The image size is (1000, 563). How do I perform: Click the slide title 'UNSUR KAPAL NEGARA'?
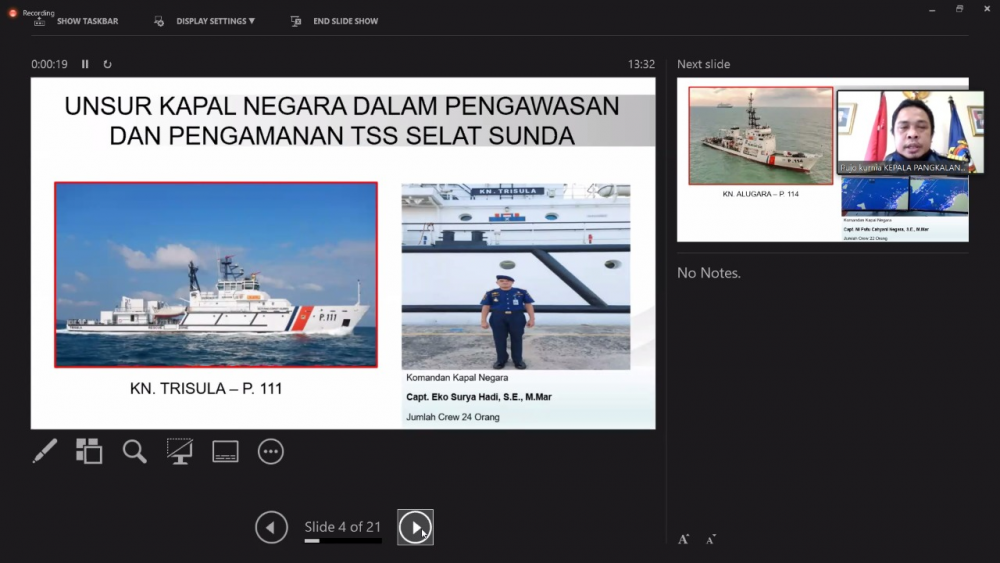coord(342,121)
